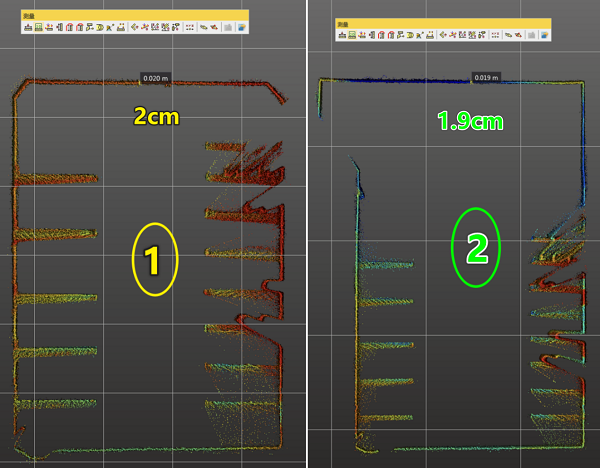The image size is (600, 468).
Task: Click the first icon in the right 测量 toolbar
Action: [341, 35]
